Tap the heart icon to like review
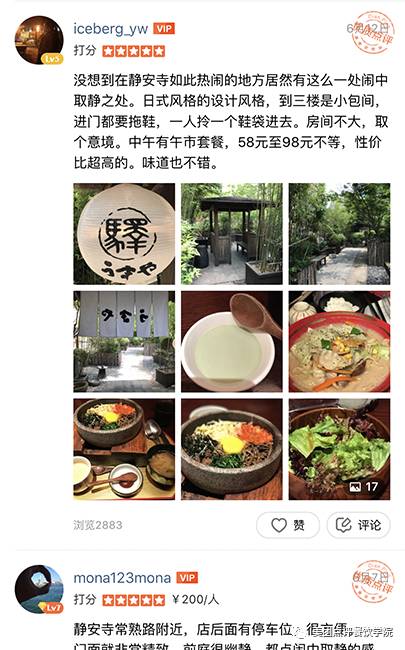The height and width of the screenshot is (650, 405). [x=279, y=525]
